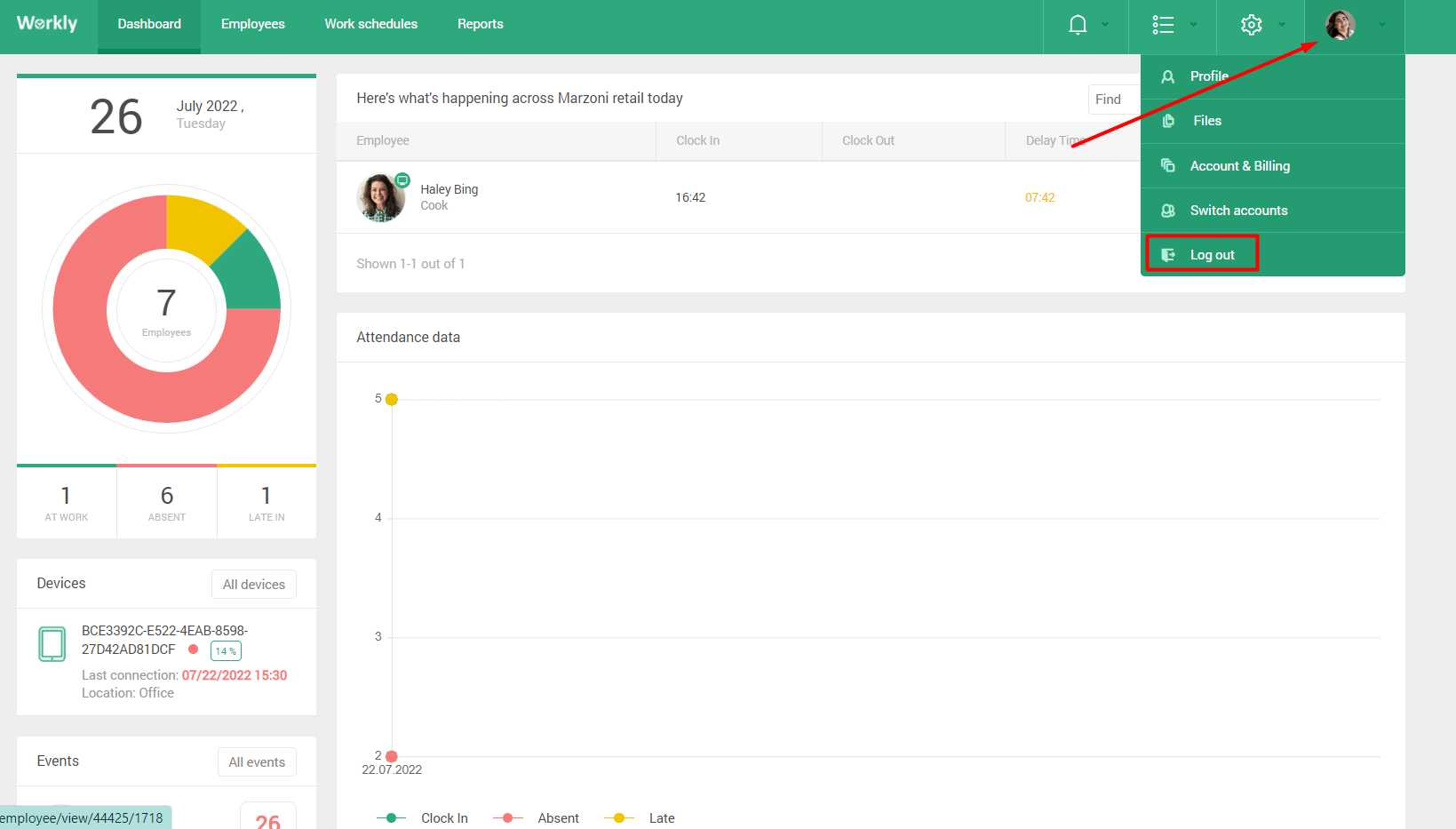Viewport: 1456px width, 829px height.
Task: Click the Log out door icon
Action: (x=1168, y=255)
